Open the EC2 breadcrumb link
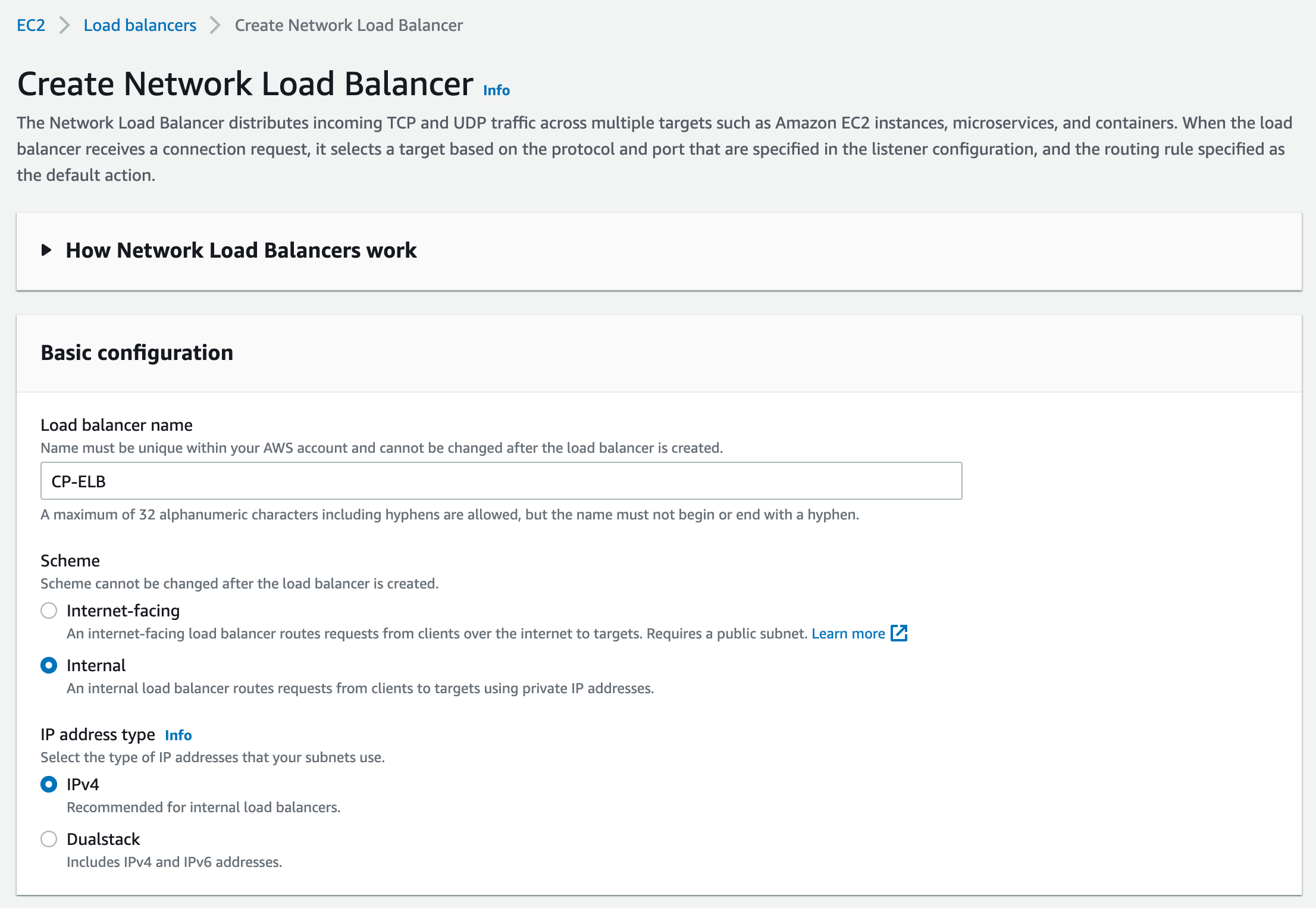This screenshot has height=908, width=1316. point(31,26)
